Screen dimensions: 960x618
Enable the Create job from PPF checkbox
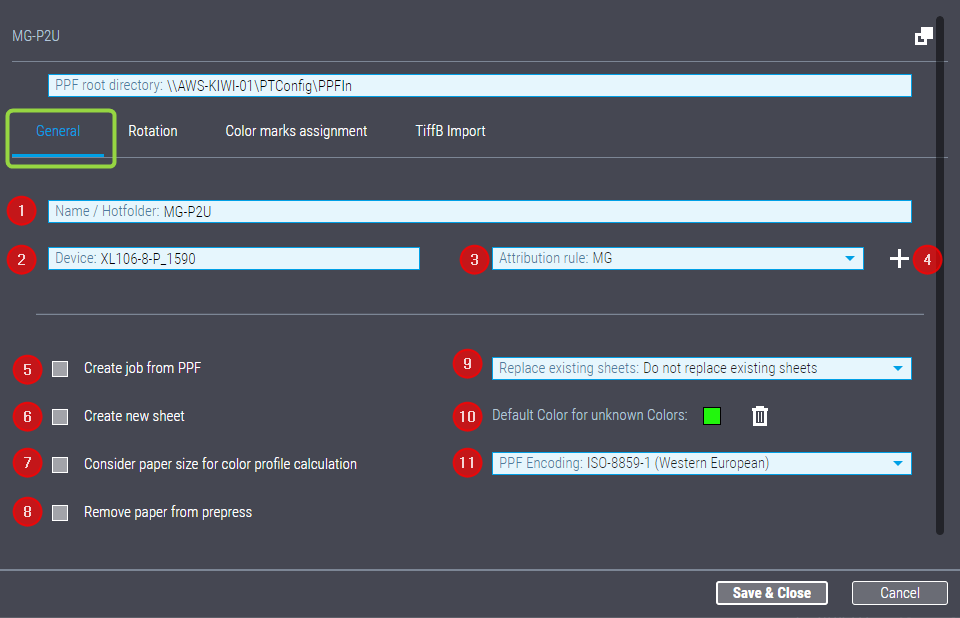click(59, 368)
